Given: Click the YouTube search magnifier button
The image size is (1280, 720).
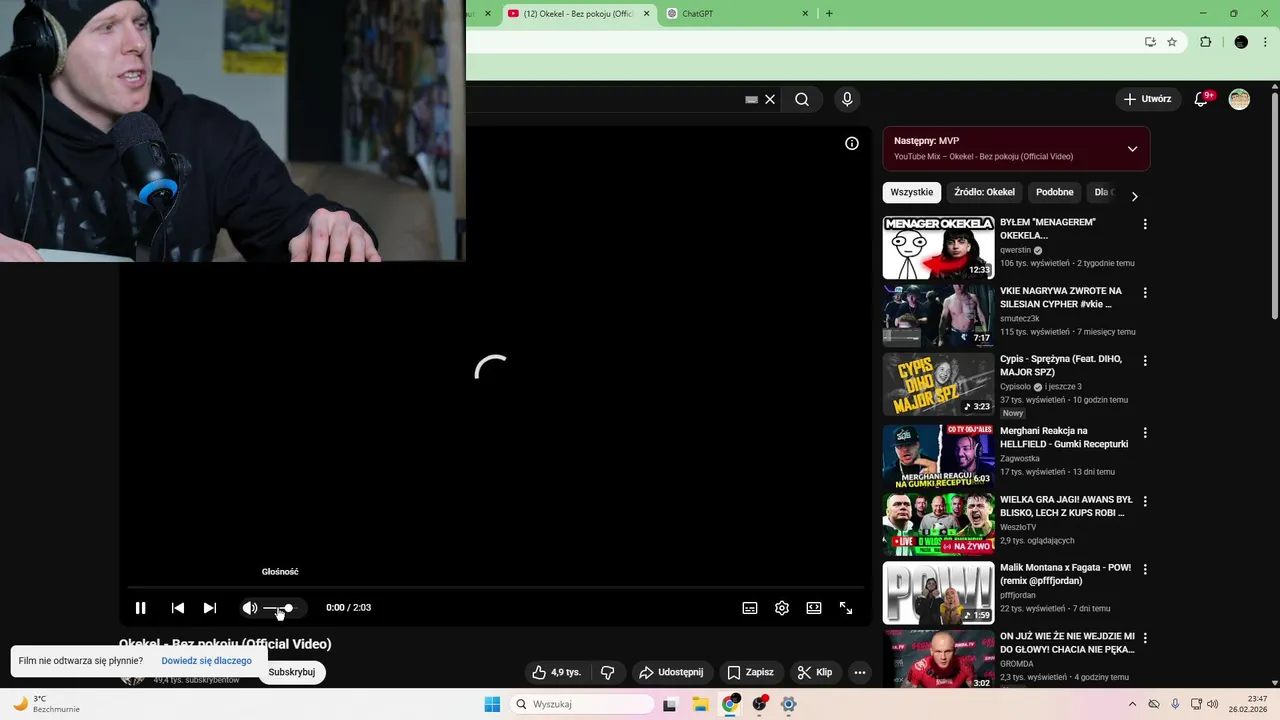Looking at the screenshot, I should click(x=802, y=99).
